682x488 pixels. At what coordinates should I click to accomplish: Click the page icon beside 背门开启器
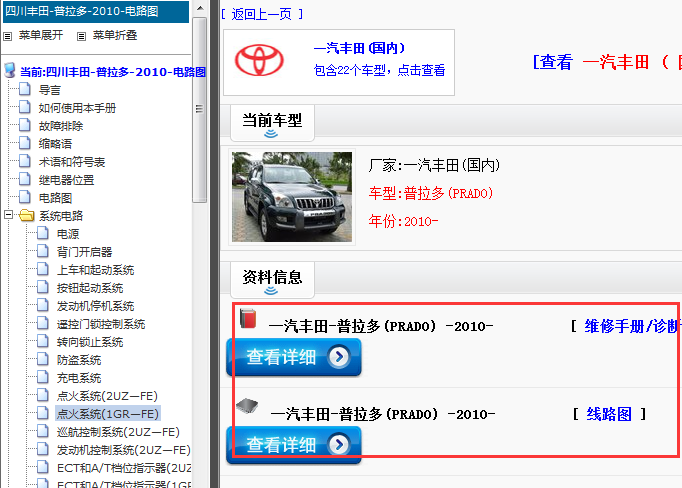click(x=43, y=251)
